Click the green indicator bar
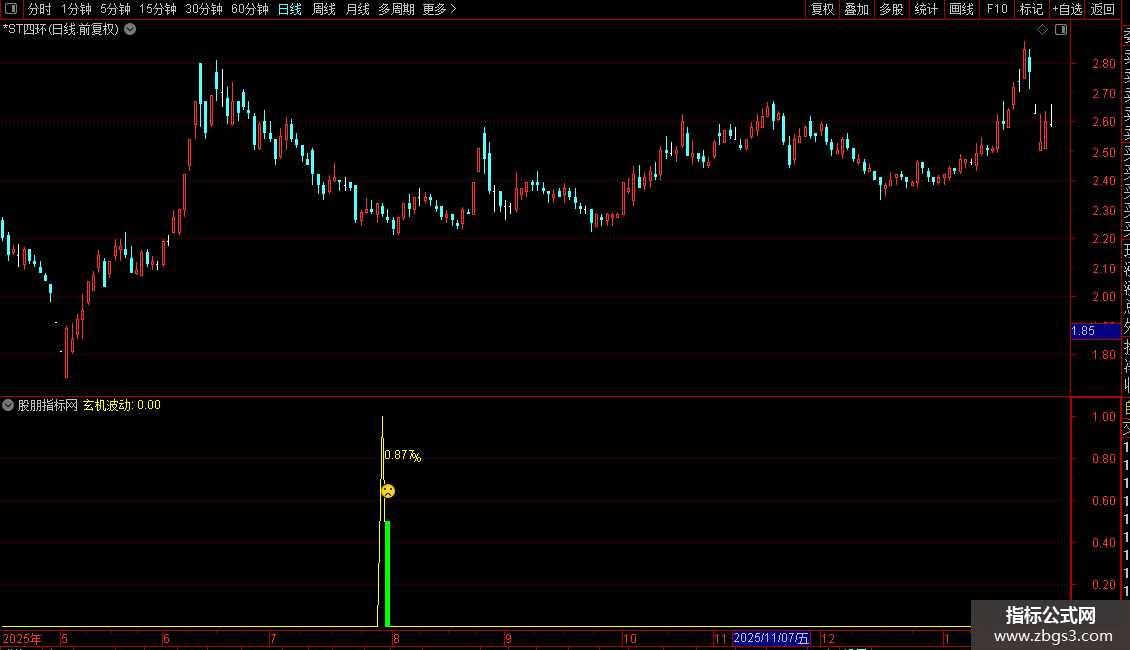Image resolution: width=1130 pixels, height=650 pixels. point(388,574)
